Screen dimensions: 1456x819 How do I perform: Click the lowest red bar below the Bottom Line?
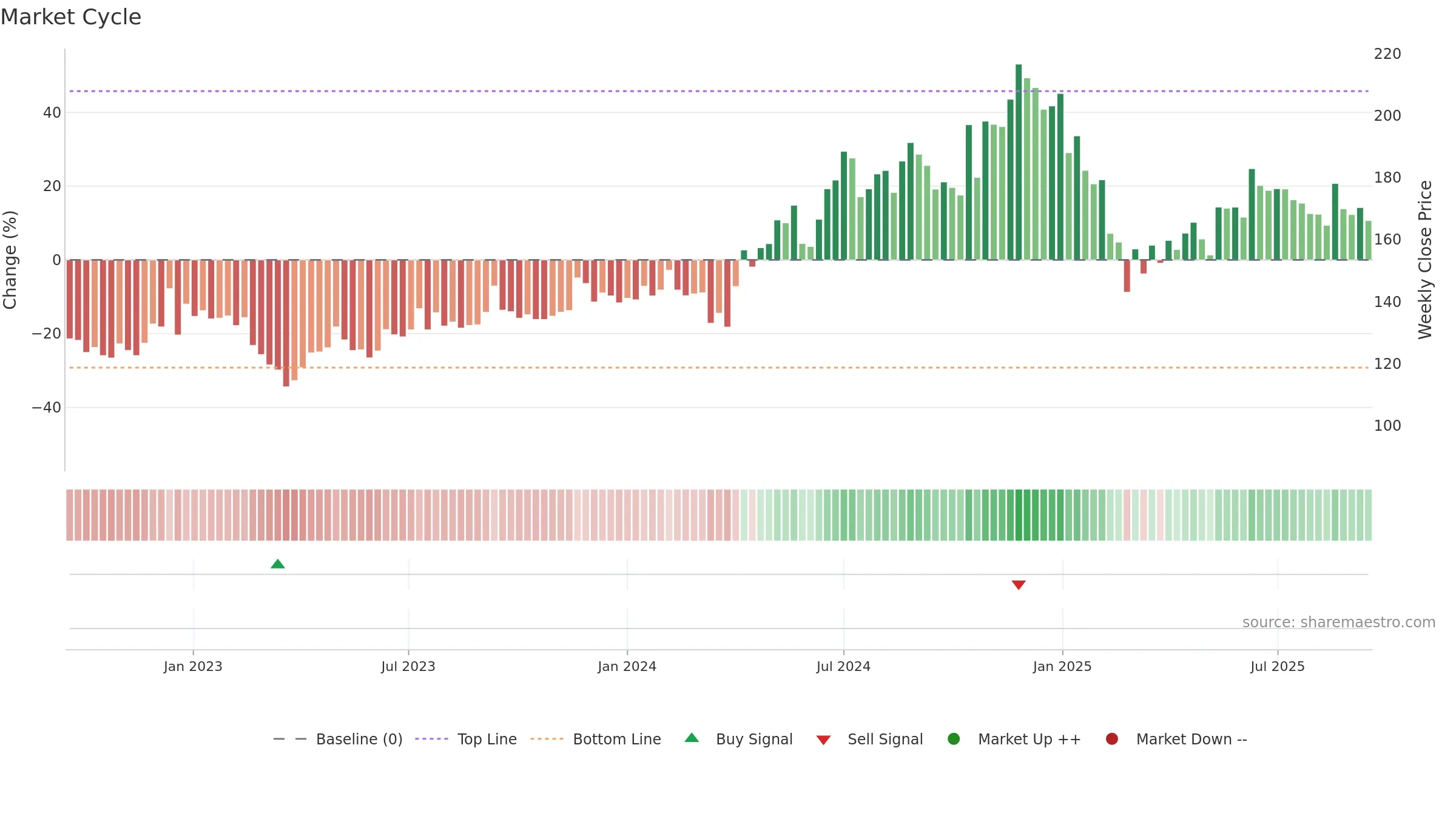pos(286,323)
